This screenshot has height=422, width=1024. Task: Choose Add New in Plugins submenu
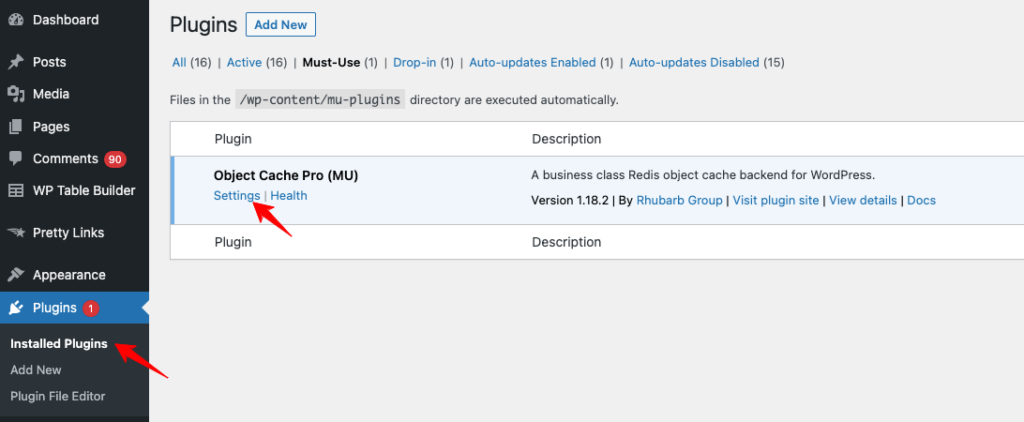coord(36,370)
